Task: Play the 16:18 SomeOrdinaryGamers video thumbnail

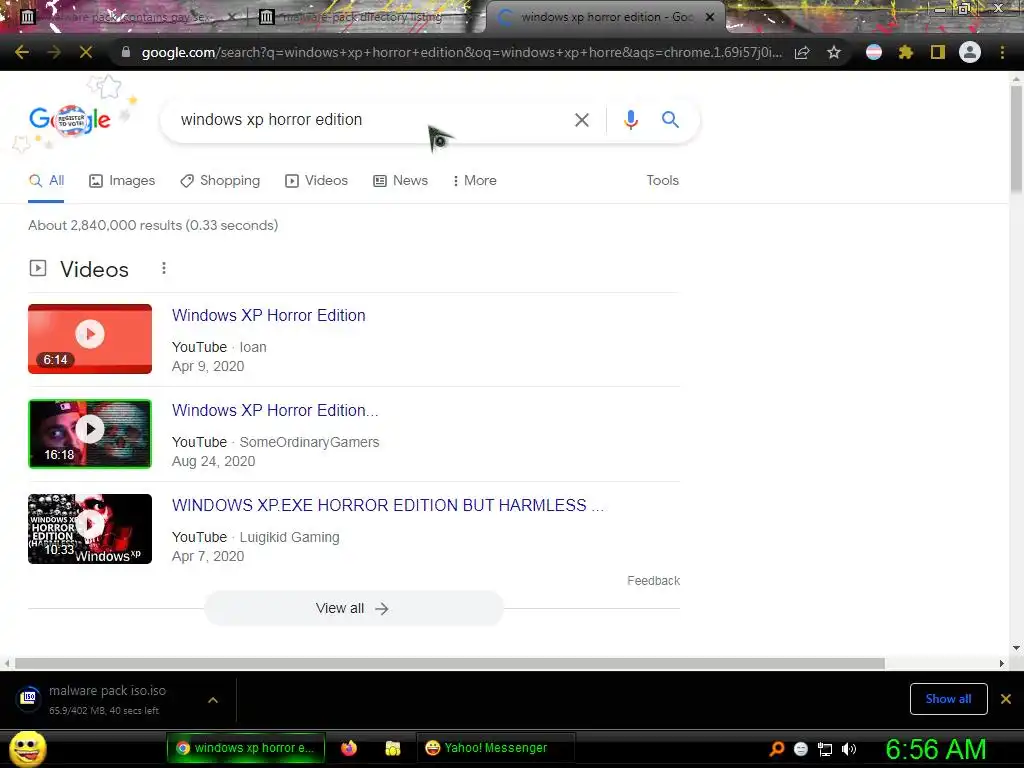Action: pyautogui.click(x=90, y=434)
